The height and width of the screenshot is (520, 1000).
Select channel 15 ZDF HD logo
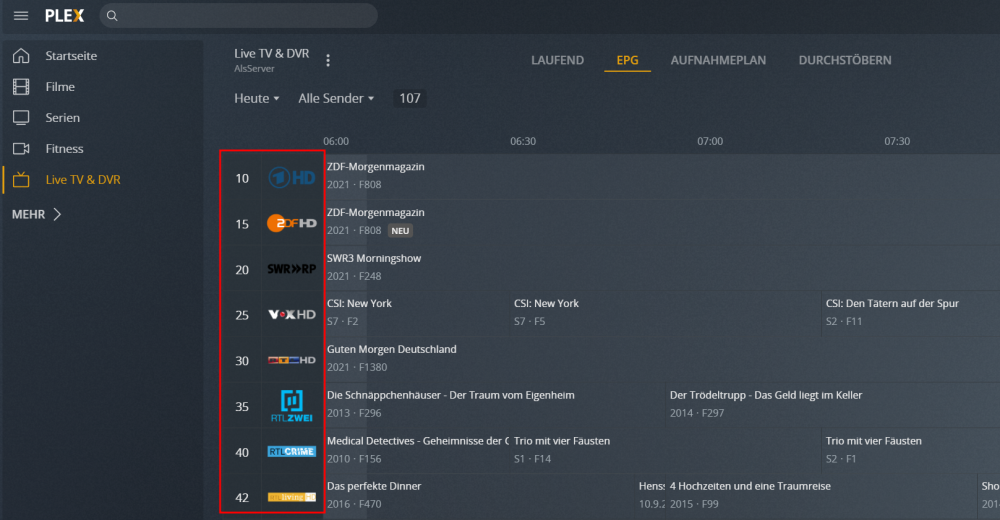coord(291,223)
